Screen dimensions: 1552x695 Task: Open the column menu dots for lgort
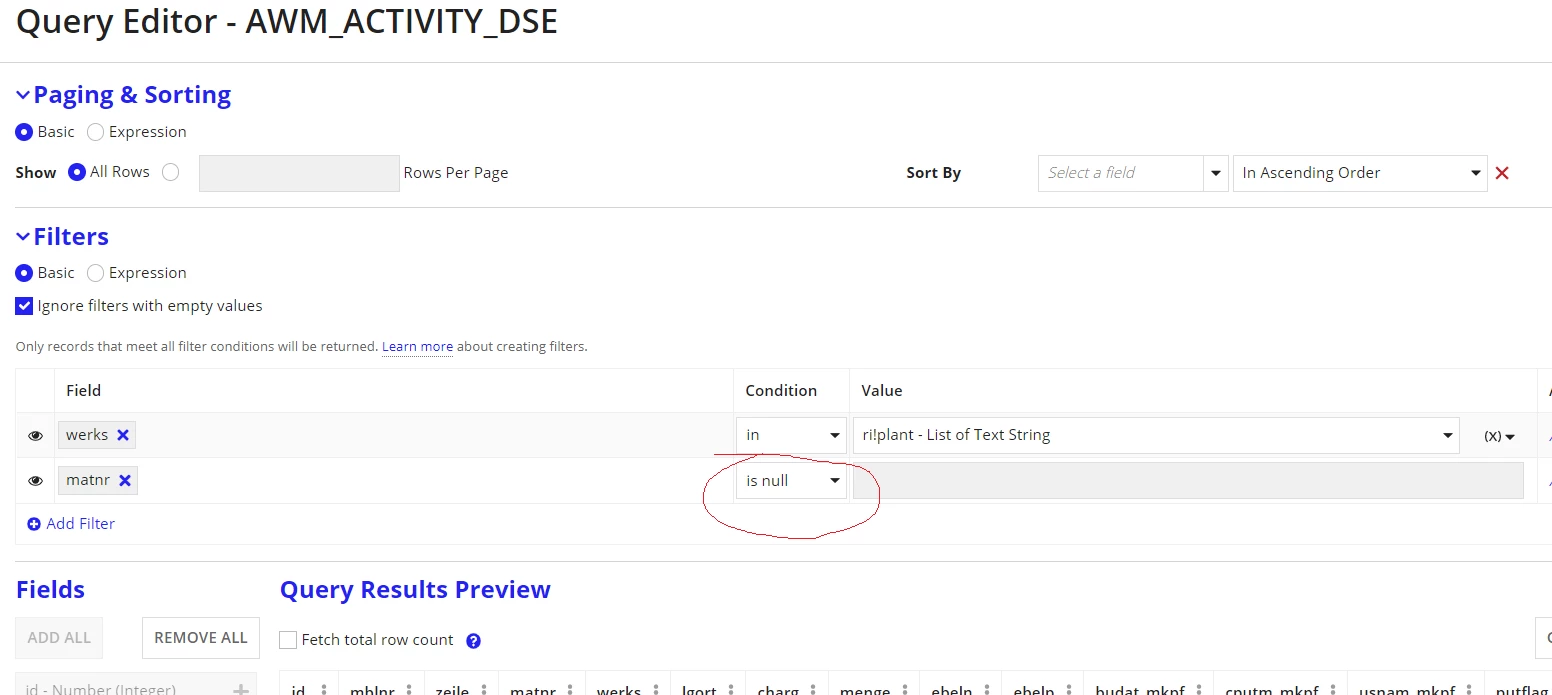tap(730, 689)
